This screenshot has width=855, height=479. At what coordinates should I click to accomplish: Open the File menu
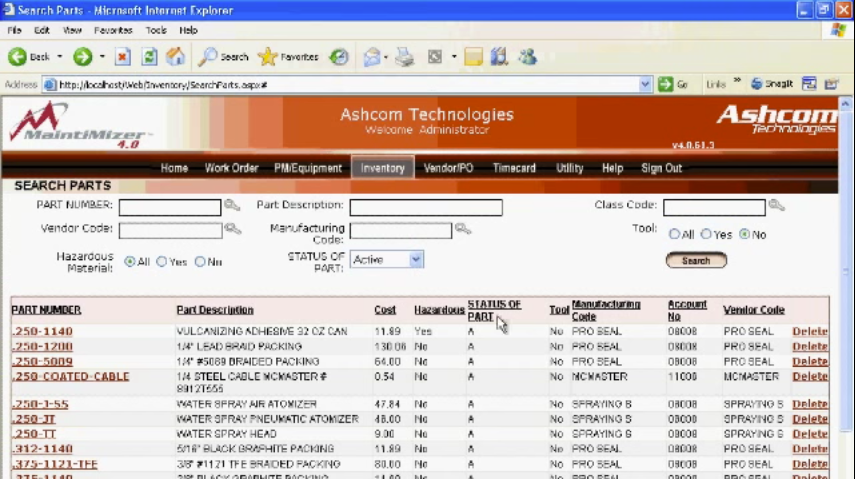point(14,30)
